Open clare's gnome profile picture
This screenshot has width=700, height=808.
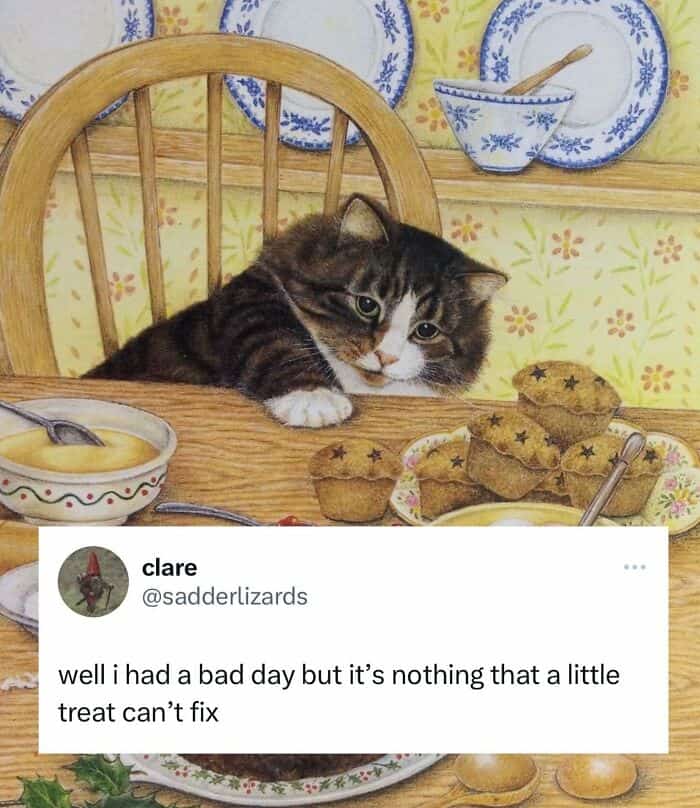(x=93, y=581)
